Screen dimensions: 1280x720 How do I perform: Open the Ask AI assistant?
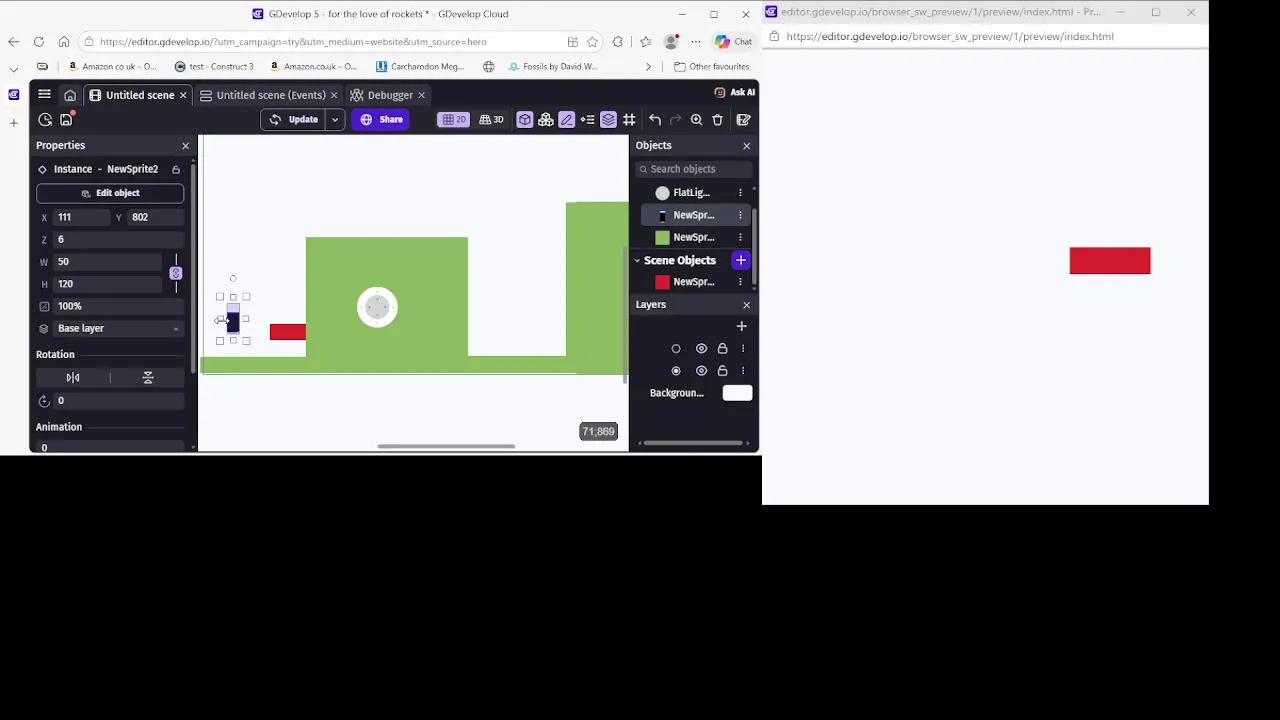click(x=735, y=92)
